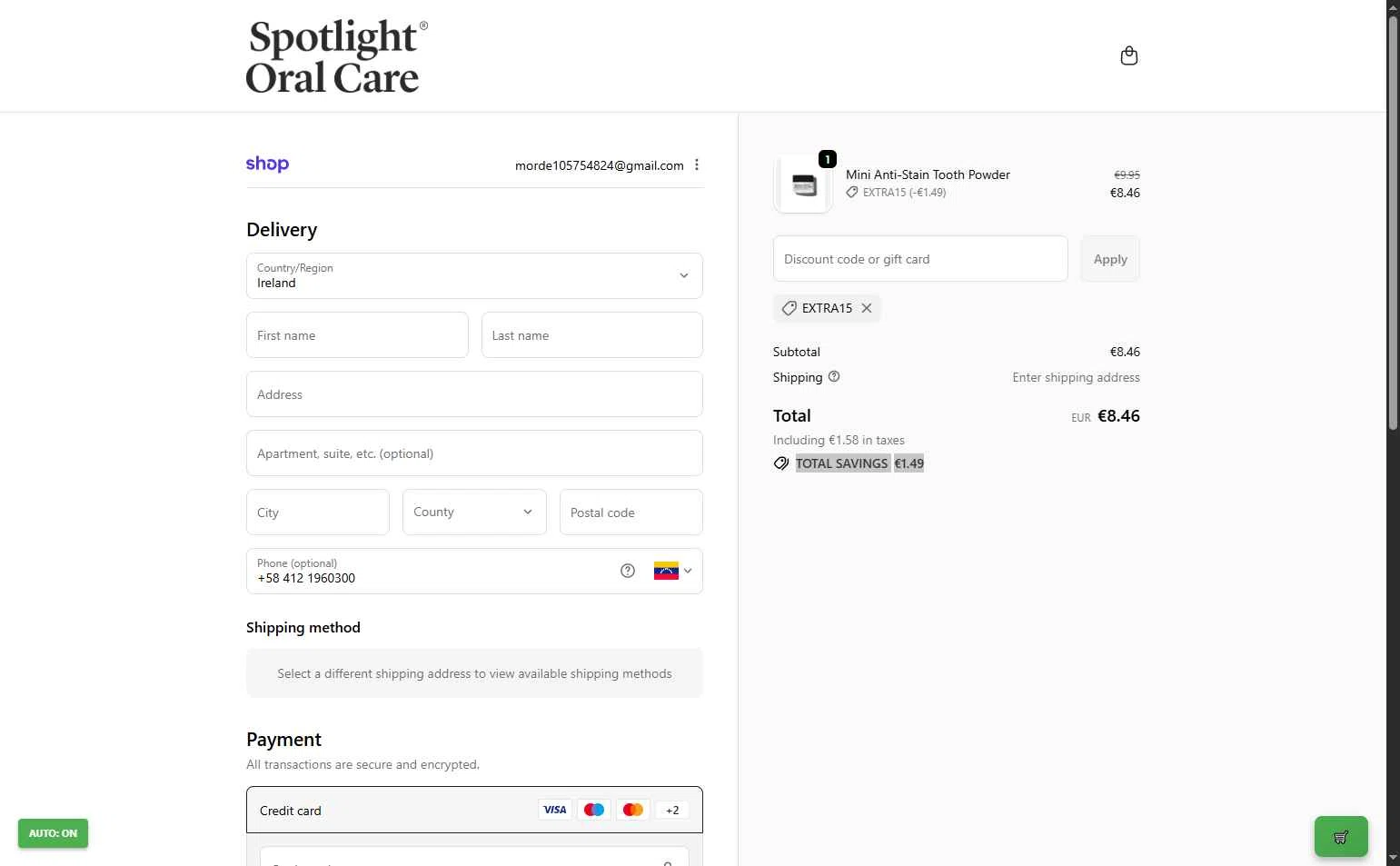Image resolution: width=1400 pixels, height=866 pixels.
Task: Focus the Last name field
Action: 592,335
